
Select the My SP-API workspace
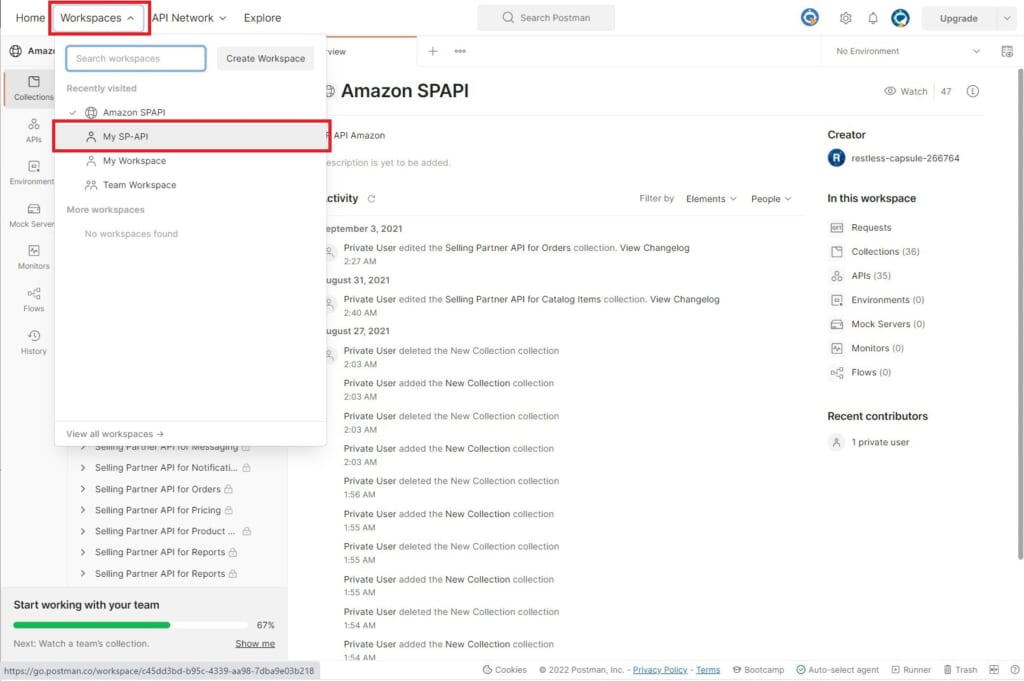click(190, 136)
